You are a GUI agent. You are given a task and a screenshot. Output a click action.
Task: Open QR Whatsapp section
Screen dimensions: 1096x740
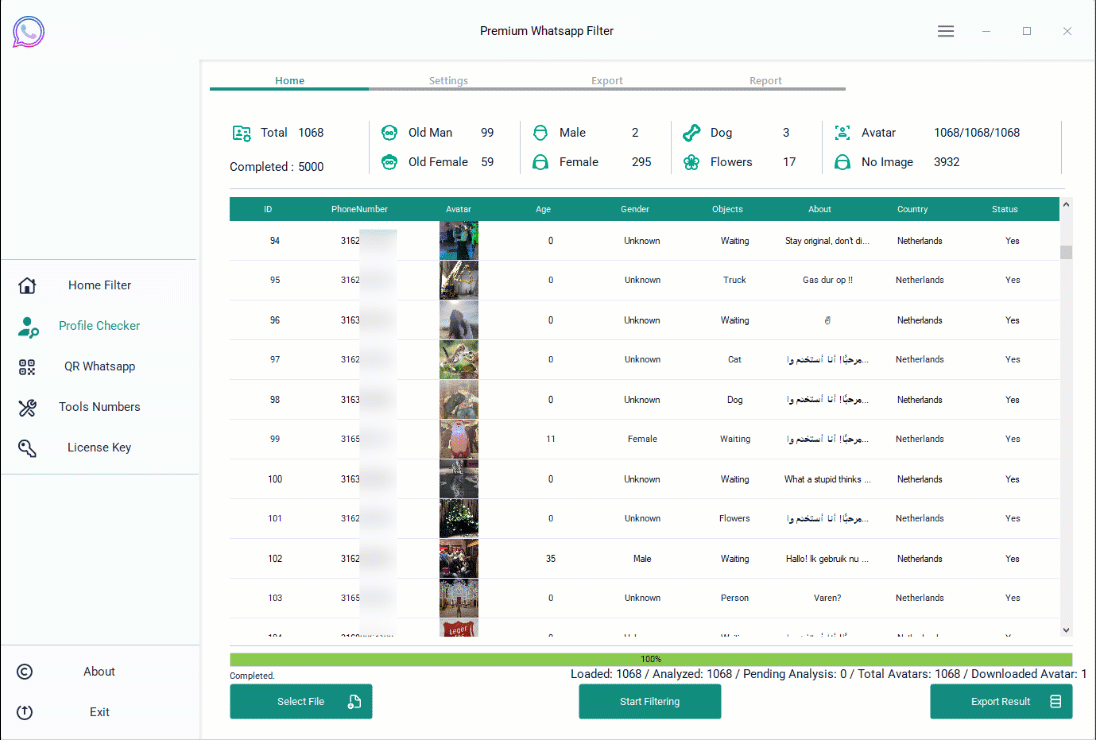pos(99,366)
